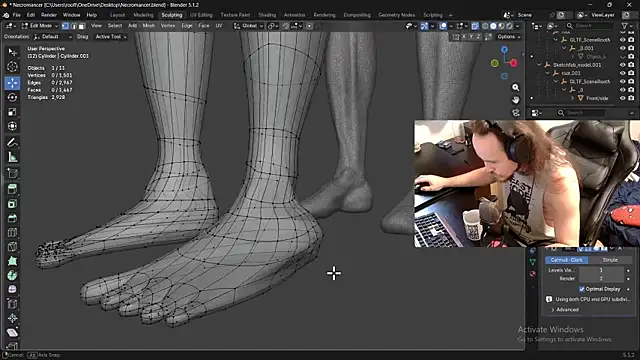Choose Simple subdivision type
Viewport: 640px width, 360px height.
610,260
